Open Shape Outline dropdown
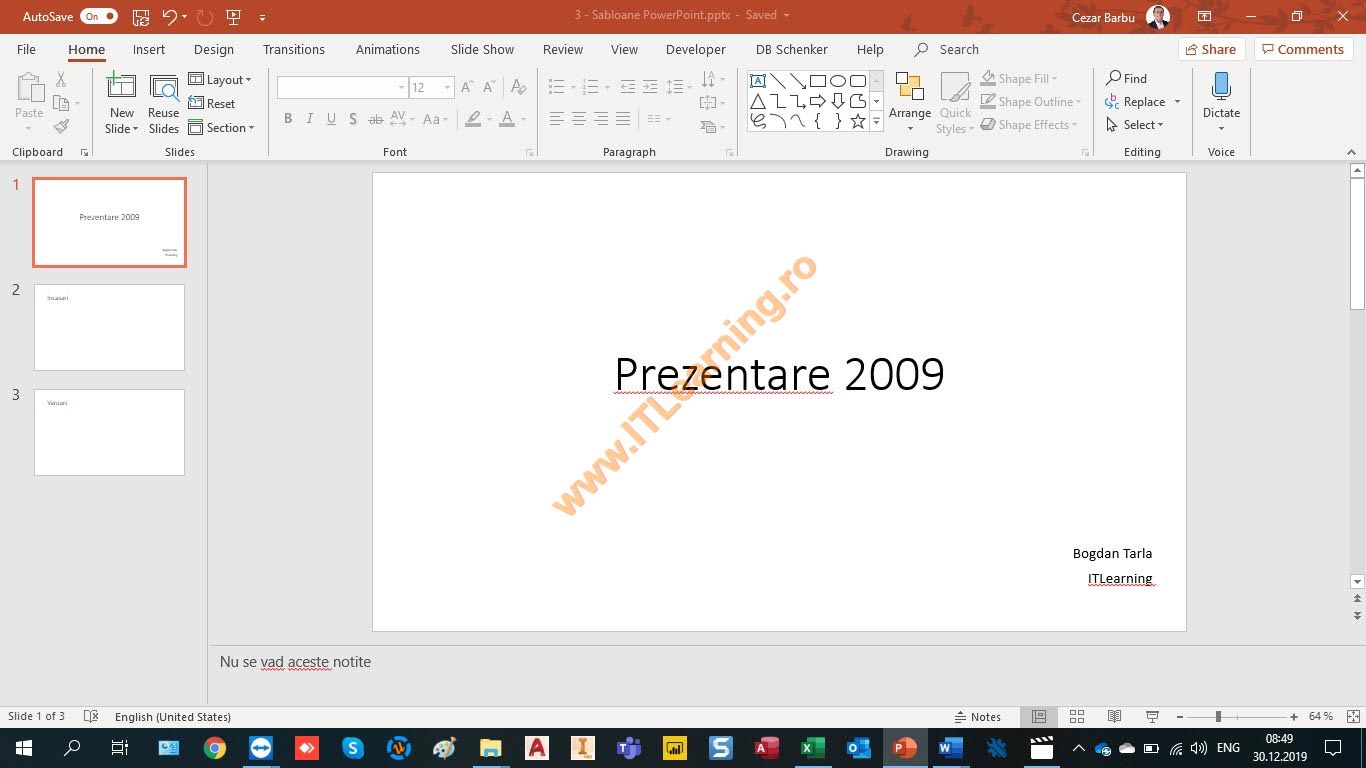The image size is (1366, 768). (1031, 102)
